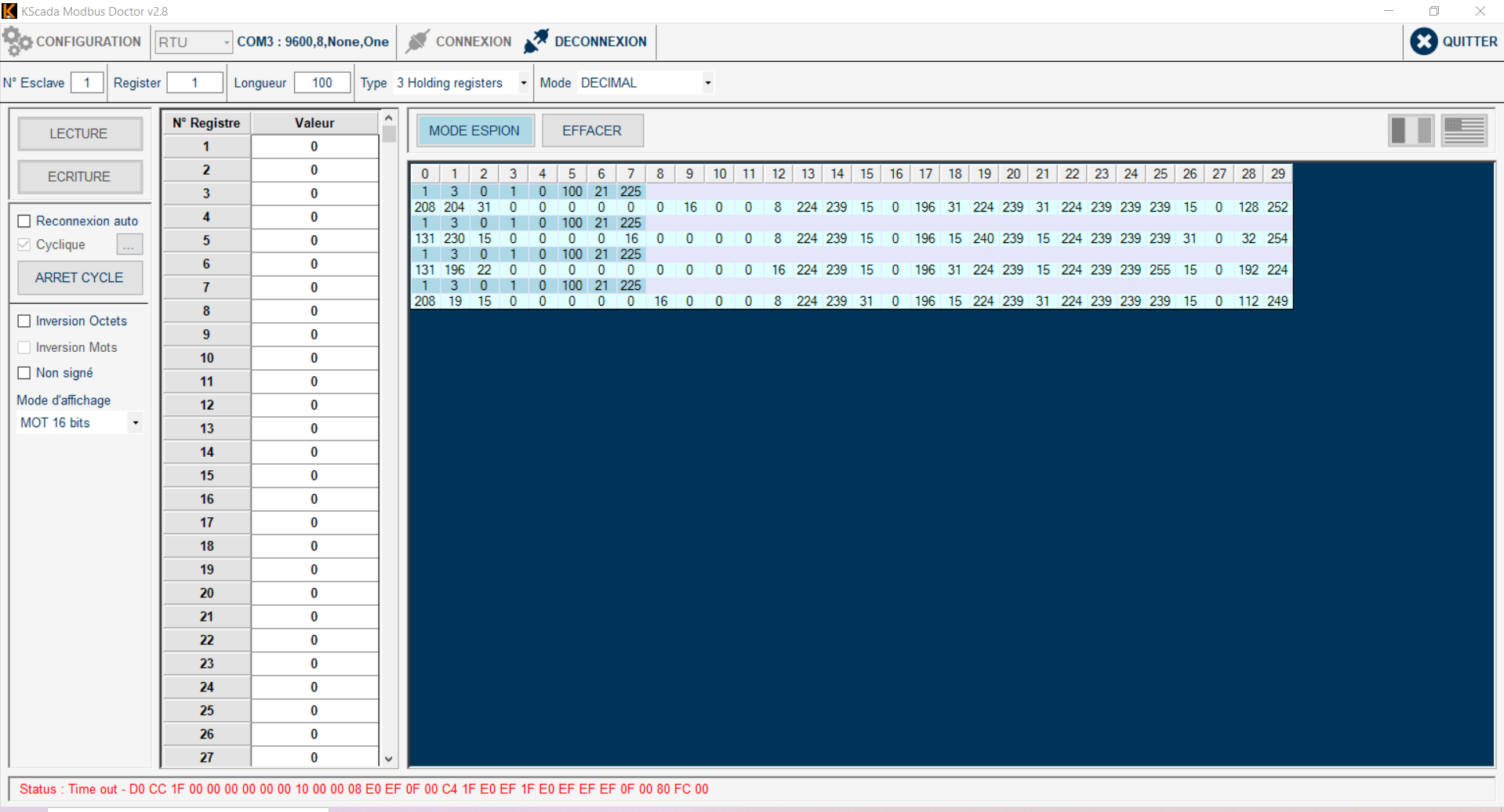Toggle the MODE ESPION button
This screenshot has height=812, width=1504.
click(x=474, y=131)
